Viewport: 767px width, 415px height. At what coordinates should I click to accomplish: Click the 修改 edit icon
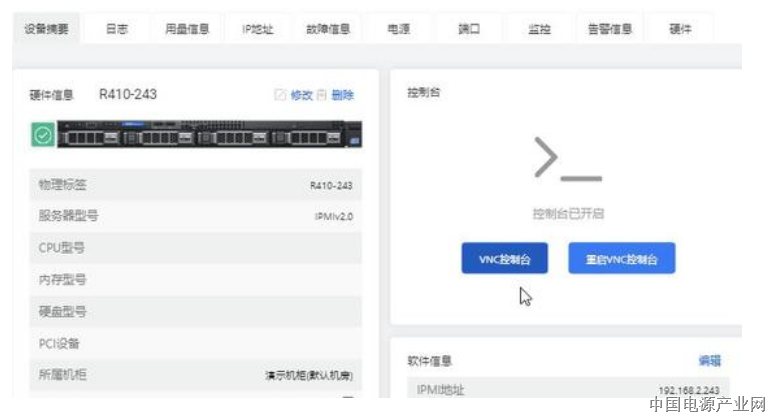point(280,95)
